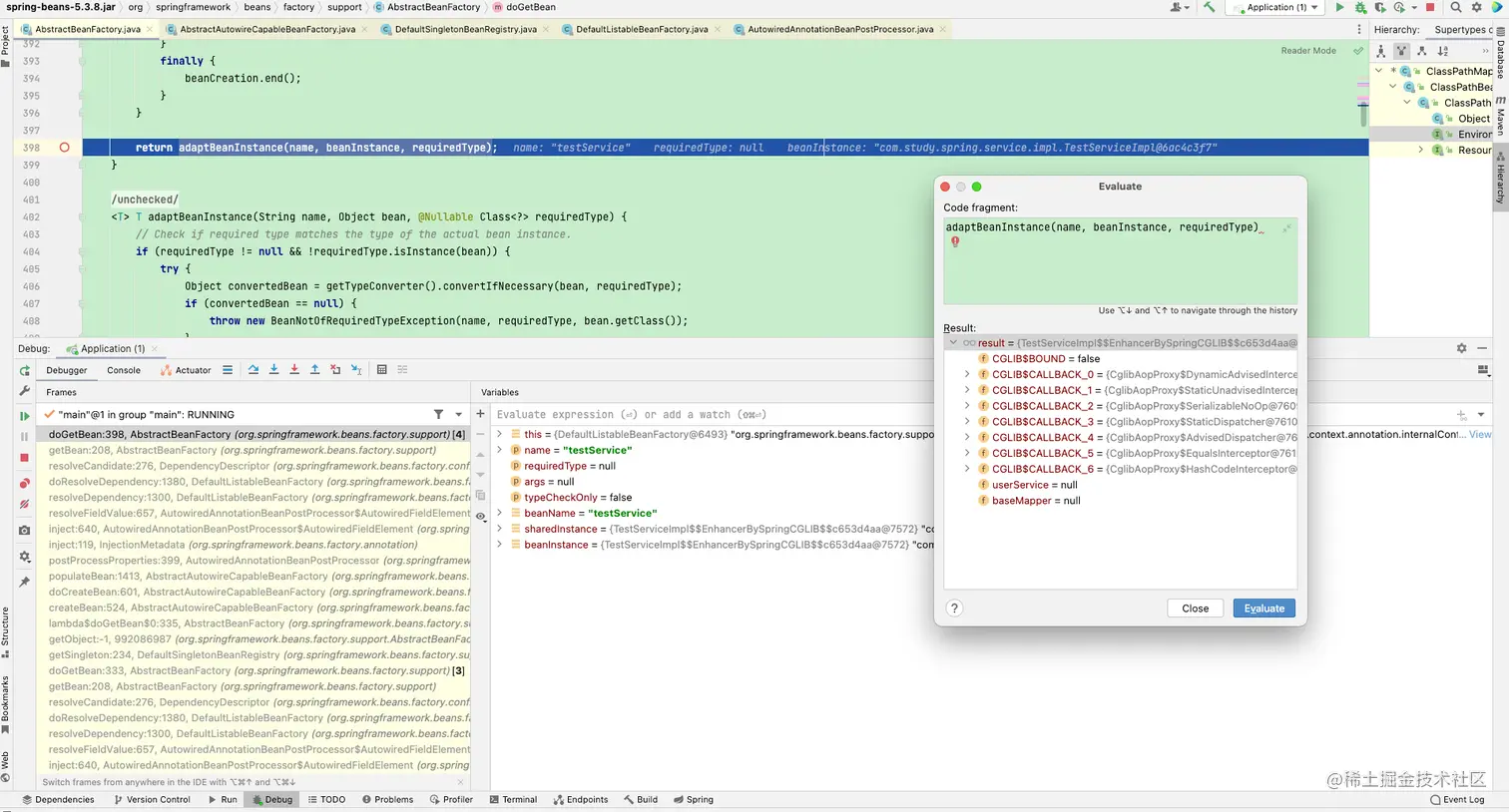
Task: Click the Build project hammer icon
Action: pos(1210,7)
